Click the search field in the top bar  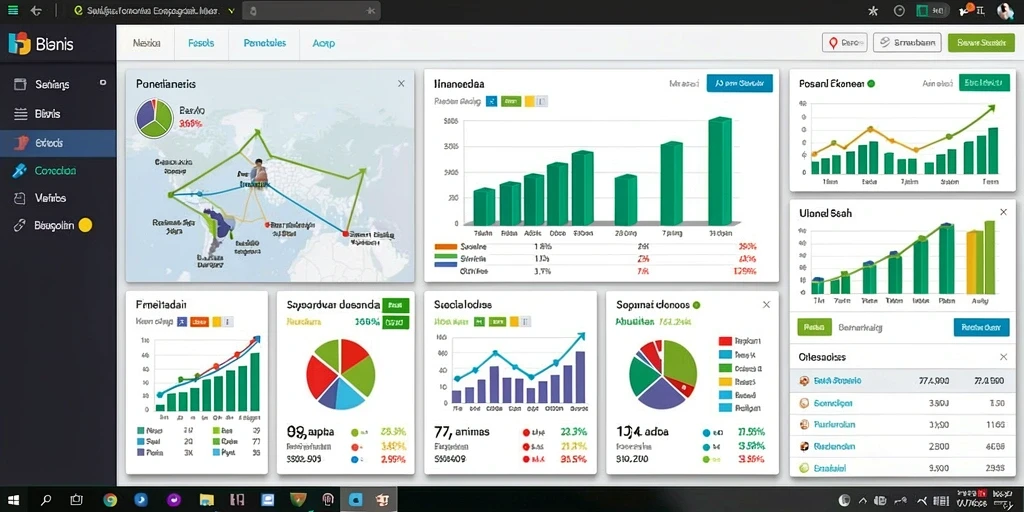(x=311, y=11)
